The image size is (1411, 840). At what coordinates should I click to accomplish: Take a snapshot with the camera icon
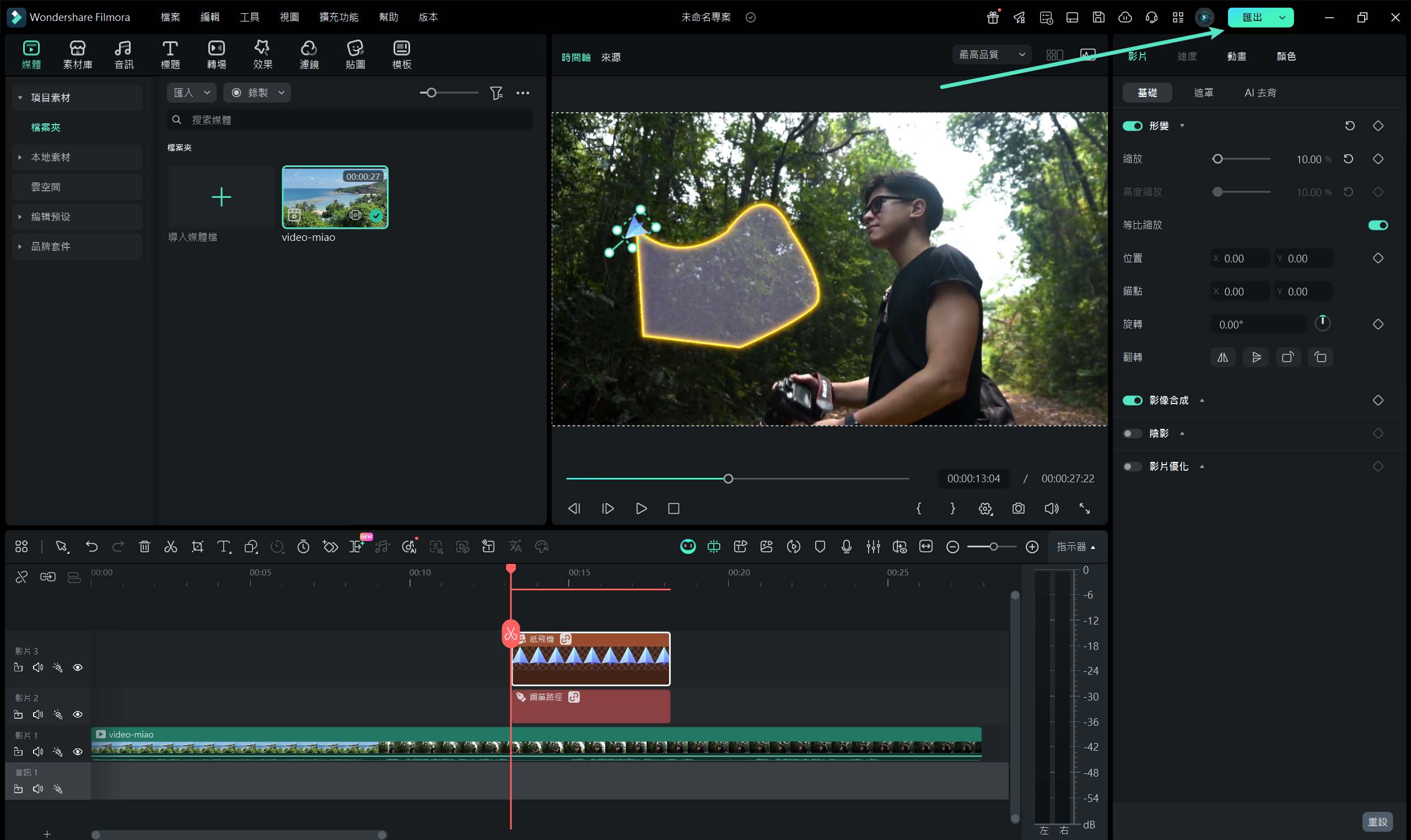click(1018, 508)
